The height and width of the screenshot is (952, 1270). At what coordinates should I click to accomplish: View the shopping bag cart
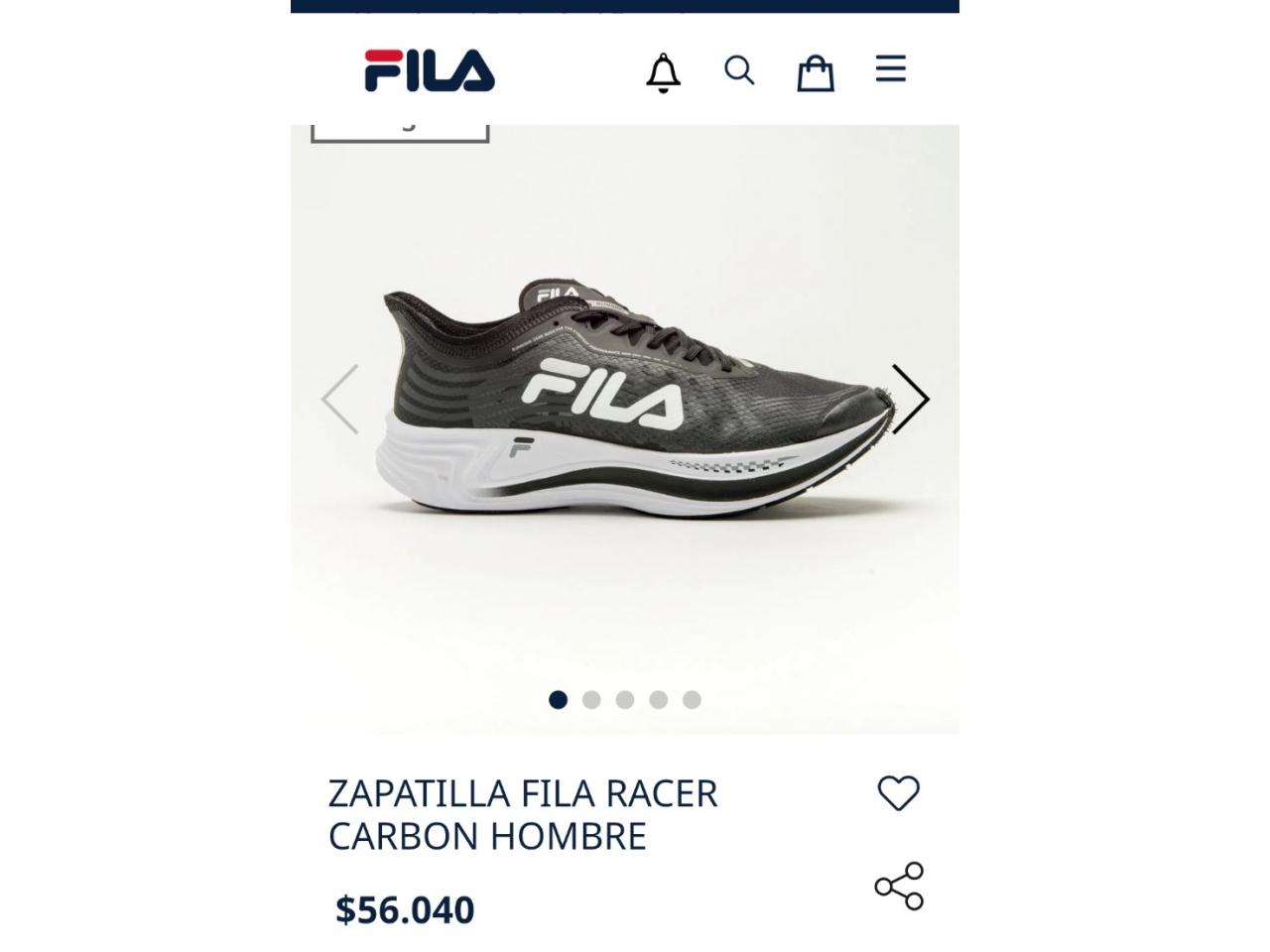coord(816,72)
